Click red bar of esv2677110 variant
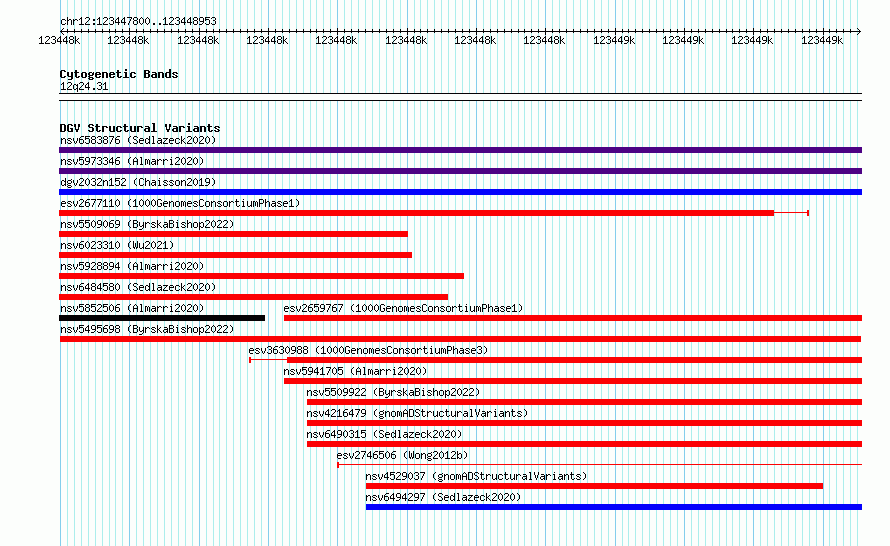Viewport: 890px width, 546px height. [x=417, y=213]
